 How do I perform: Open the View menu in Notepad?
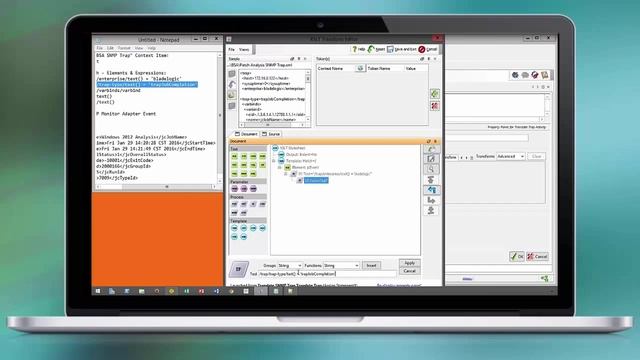139,48
